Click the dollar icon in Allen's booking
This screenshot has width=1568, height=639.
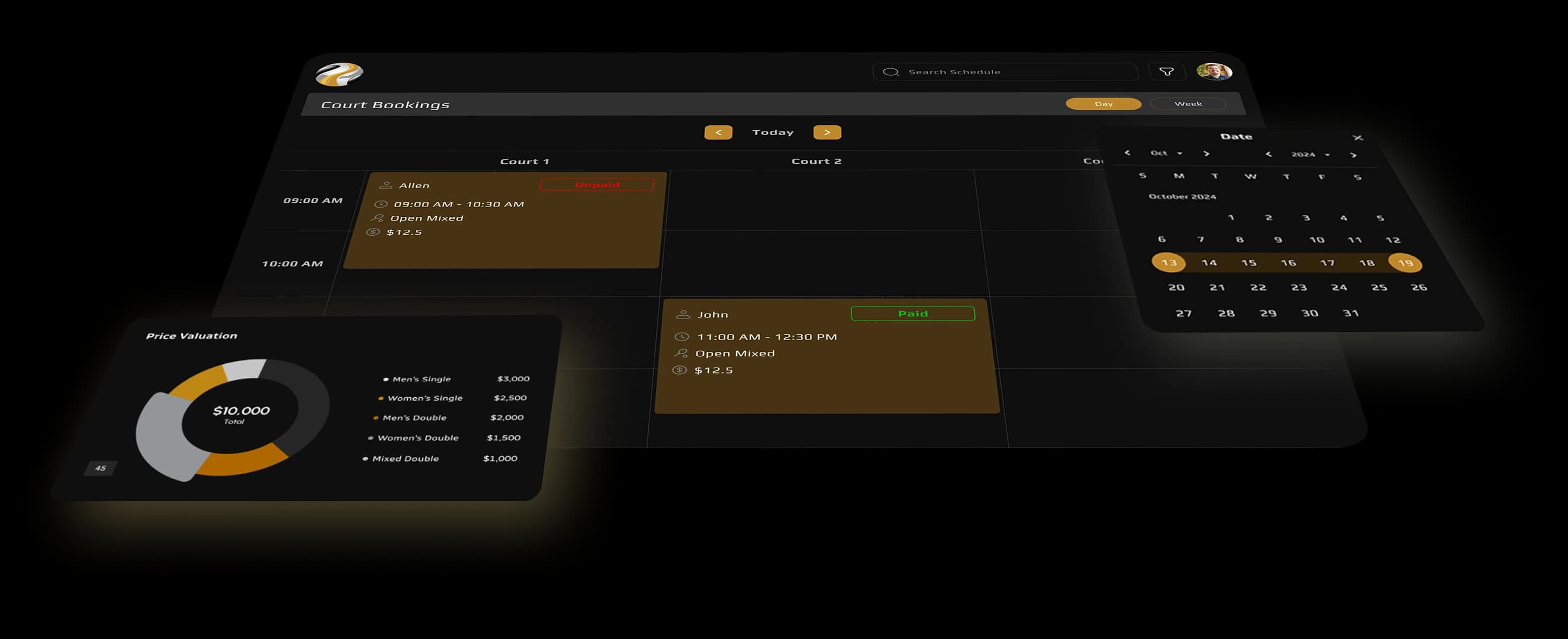click(x=373, y=232)
